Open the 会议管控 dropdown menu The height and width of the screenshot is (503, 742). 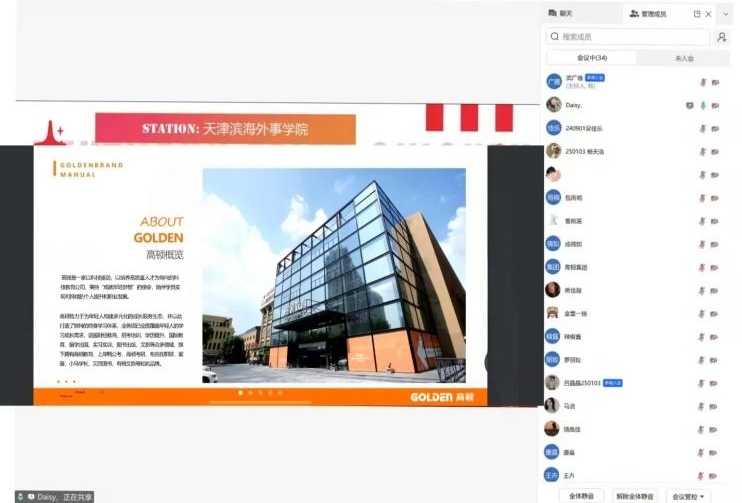point(690,496)
